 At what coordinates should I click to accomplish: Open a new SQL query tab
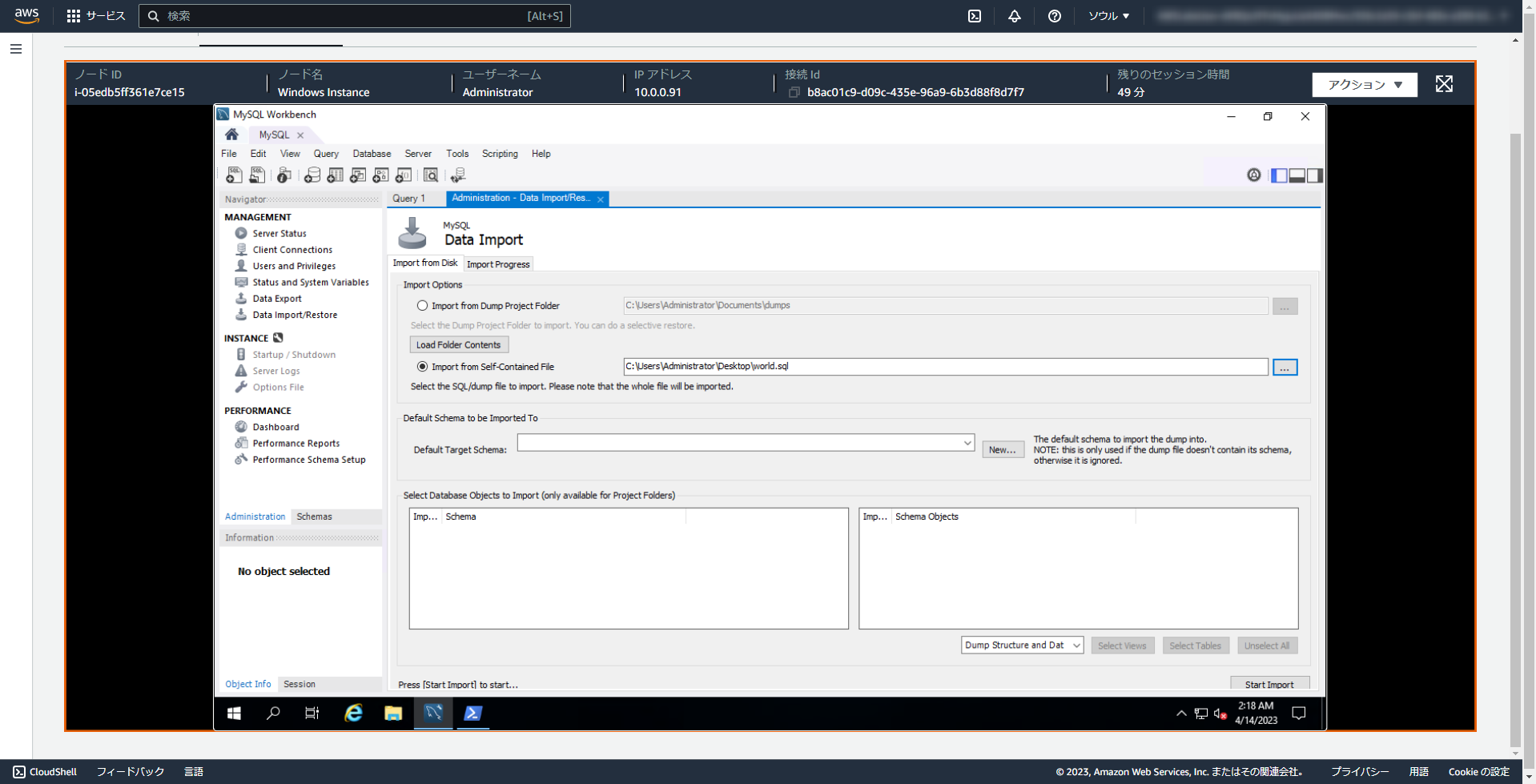click(x=235, y=175)
